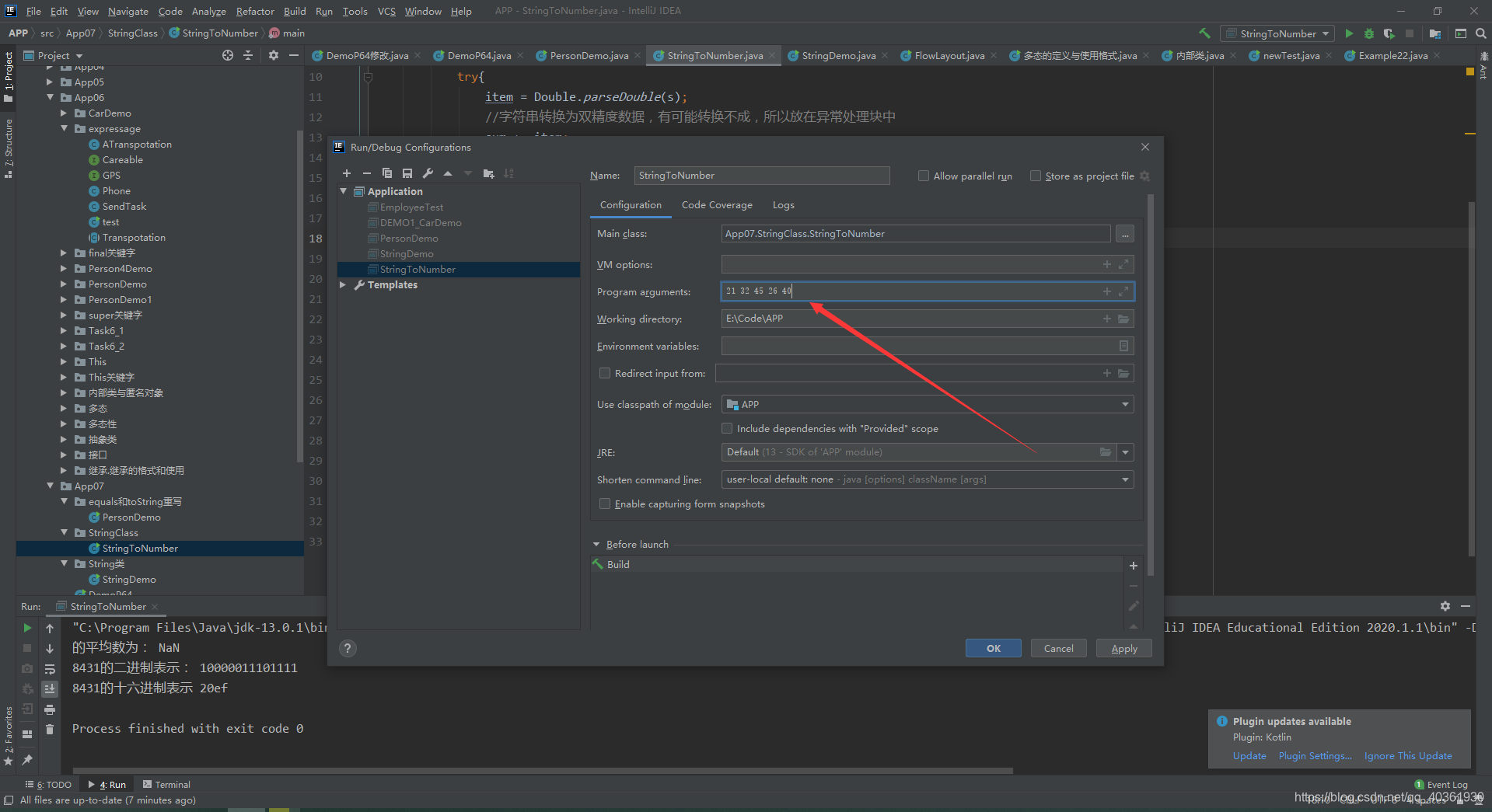Screen dimensions: 1492x812
Task: Browse Main class with ellipsis button
Action: coord(1125,234)
